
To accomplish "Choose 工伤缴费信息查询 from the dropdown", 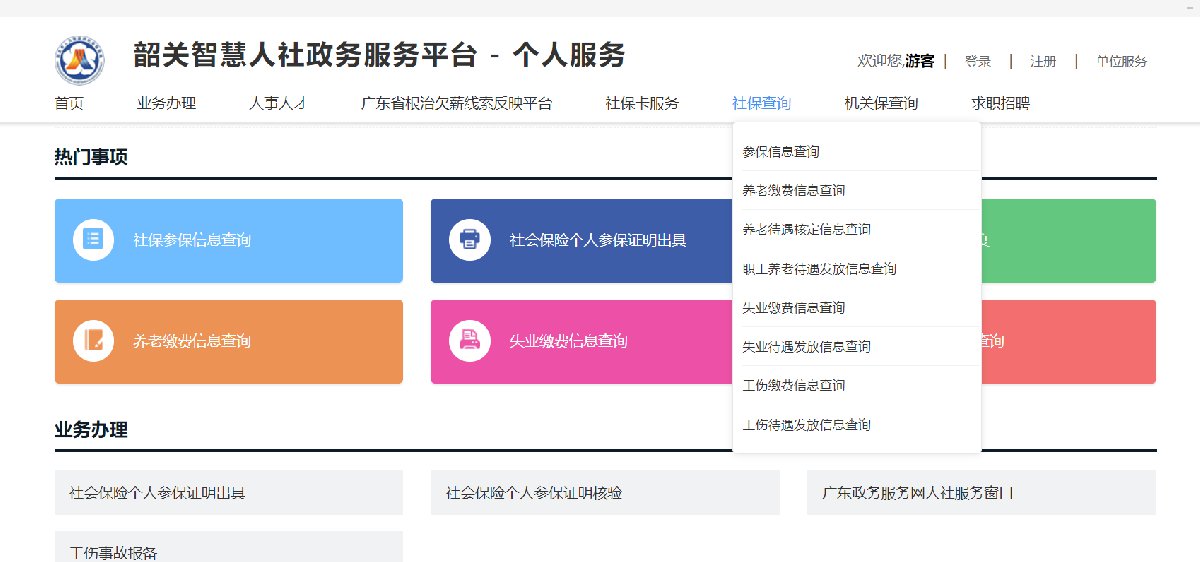I will (794, 386).
